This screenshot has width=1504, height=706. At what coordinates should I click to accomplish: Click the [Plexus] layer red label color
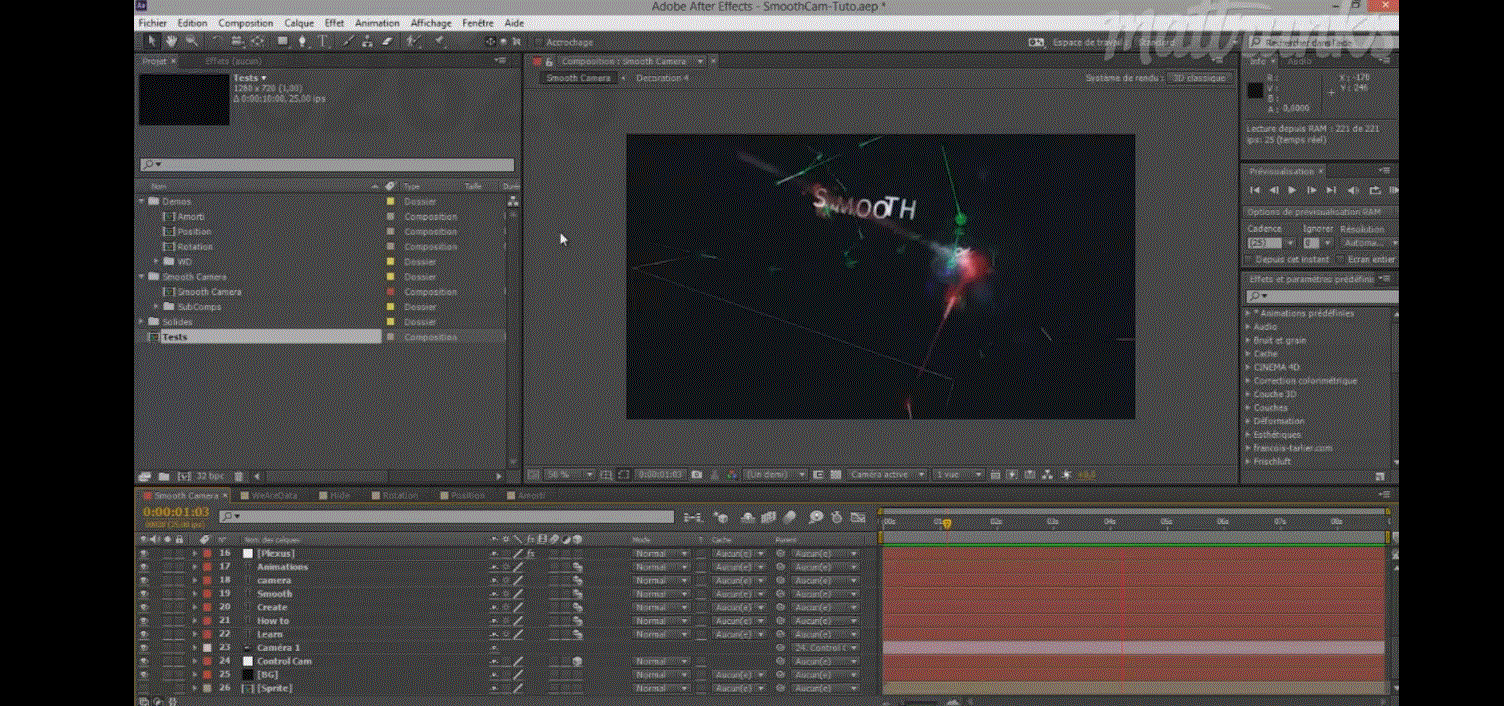[x=207, y=553]
